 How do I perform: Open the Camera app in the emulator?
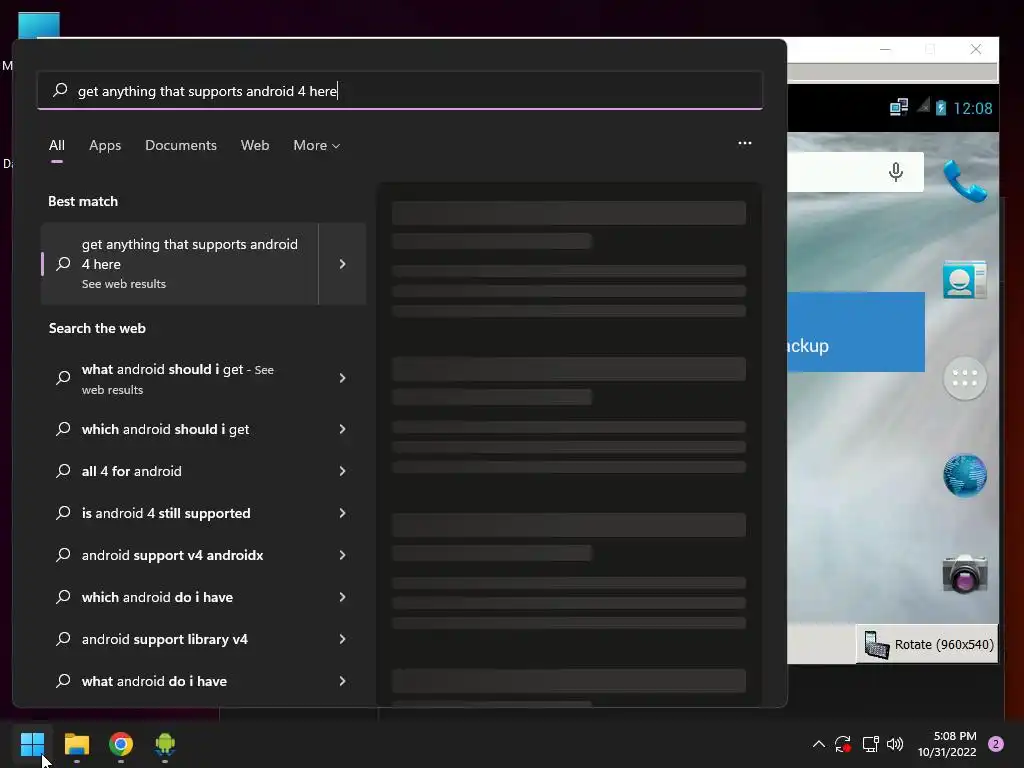tap(965, 574)
